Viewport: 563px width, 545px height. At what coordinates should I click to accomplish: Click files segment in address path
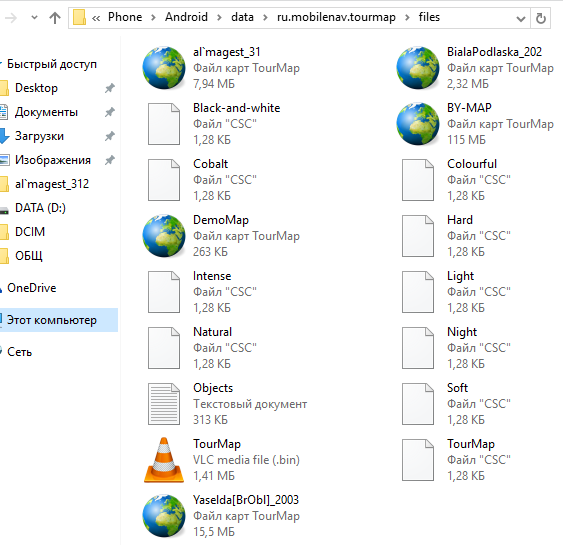[x=429, y=17]
